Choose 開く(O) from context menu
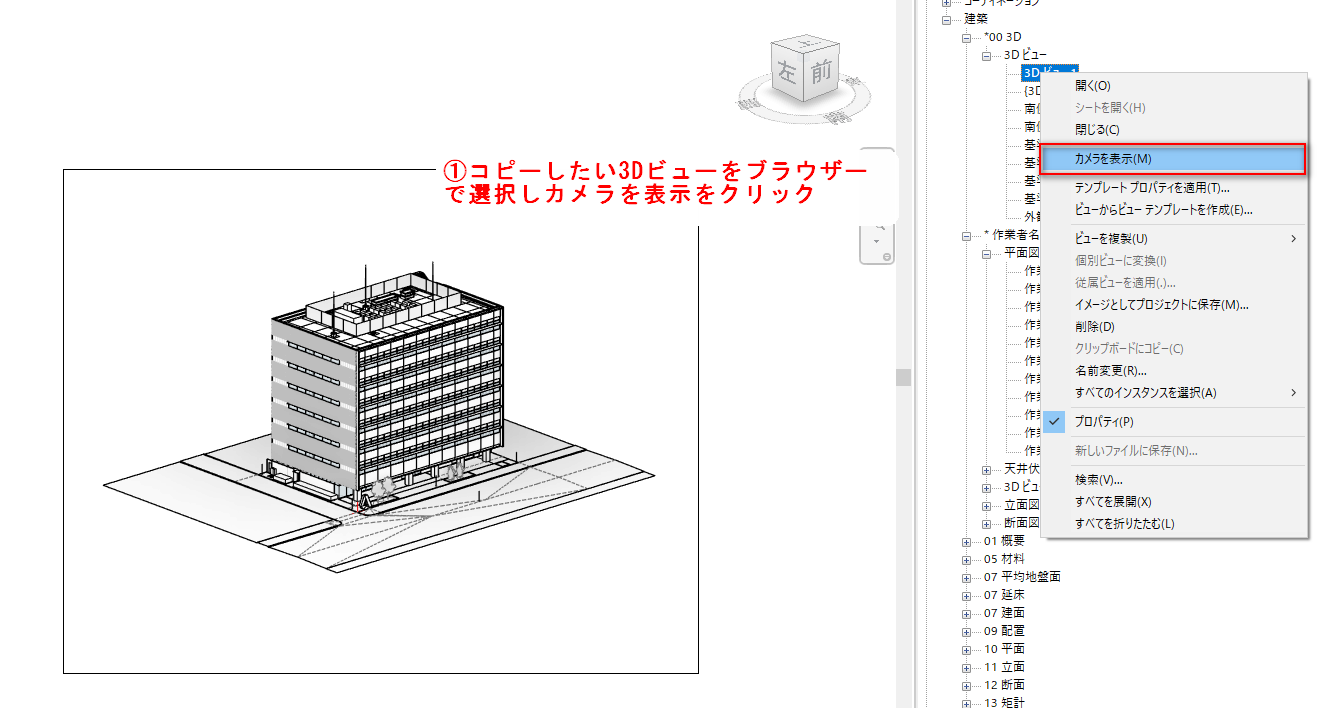 [x=1092, y=86]
